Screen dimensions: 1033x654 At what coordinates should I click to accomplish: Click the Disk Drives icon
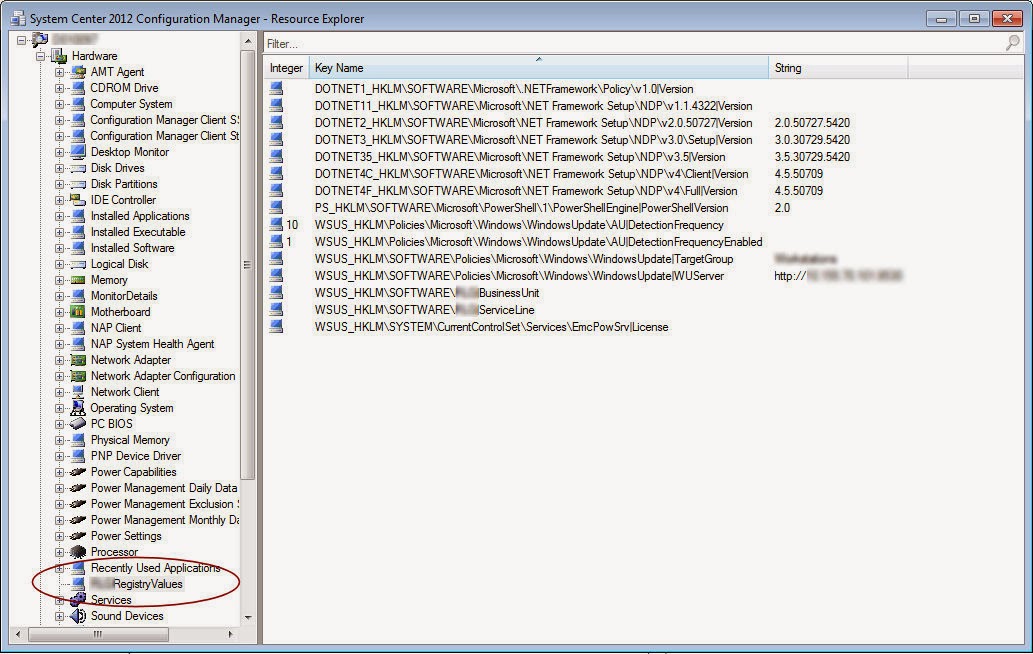78,168
